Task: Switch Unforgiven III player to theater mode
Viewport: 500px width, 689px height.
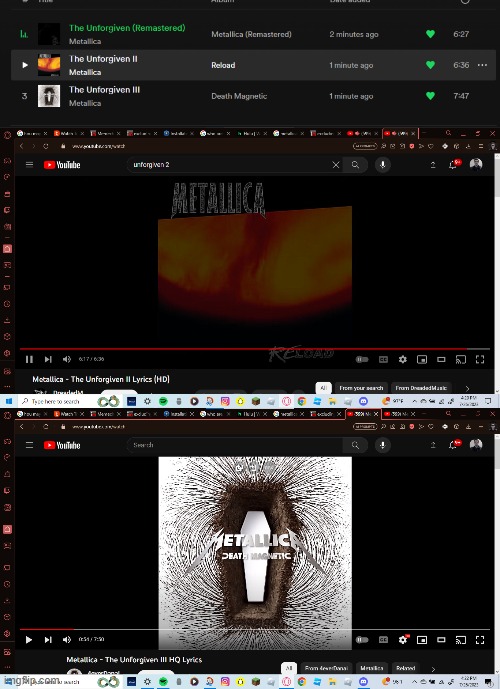Action: [441, 640]
